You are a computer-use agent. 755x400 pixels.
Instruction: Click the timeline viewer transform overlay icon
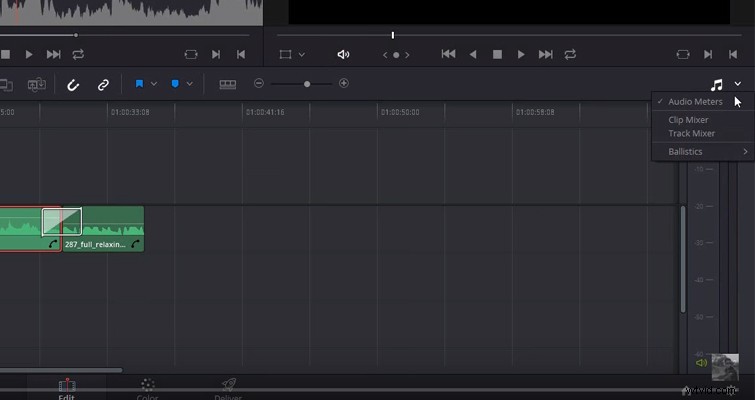(286, 54)
